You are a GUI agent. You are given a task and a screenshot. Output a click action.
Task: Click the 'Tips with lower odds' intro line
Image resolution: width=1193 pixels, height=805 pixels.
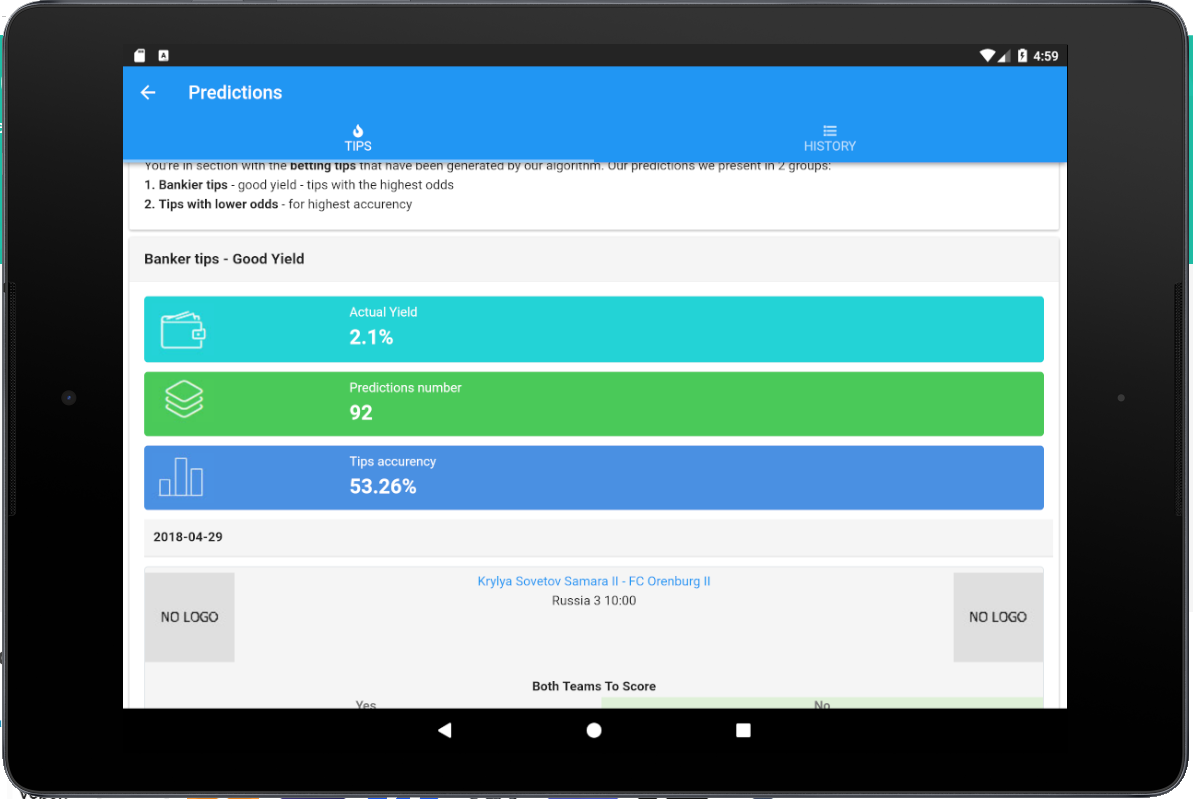tap(278, 205)
